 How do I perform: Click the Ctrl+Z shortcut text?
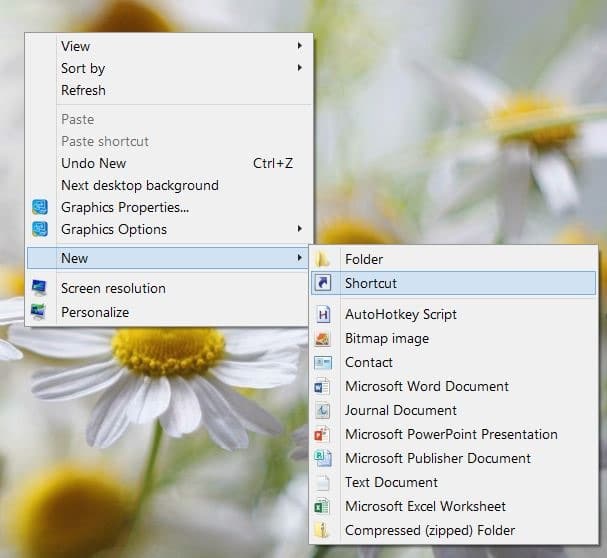pyautogui.click(x=273, y=163)
